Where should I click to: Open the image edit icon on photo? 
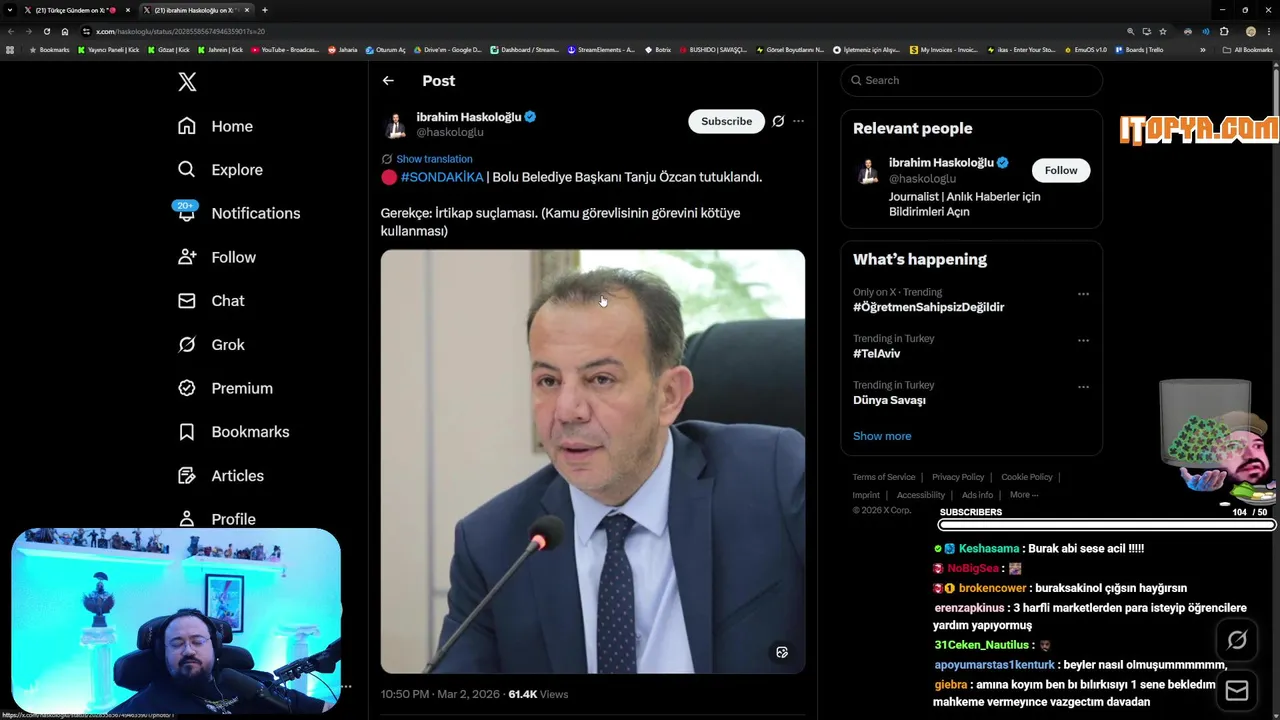click(782, 652)
